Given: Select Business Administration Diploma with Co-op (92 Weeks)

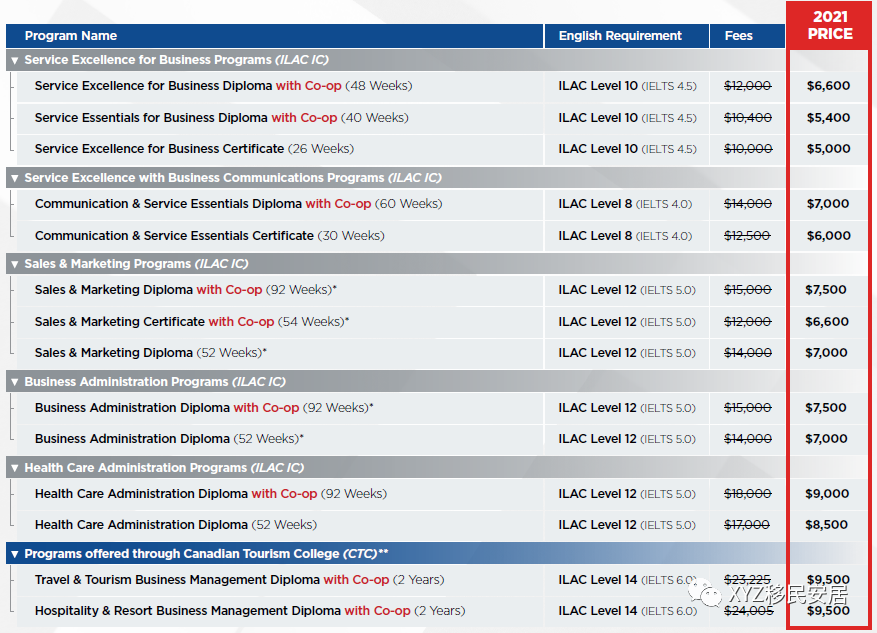Looking at the screenshot, I should 204,408.
